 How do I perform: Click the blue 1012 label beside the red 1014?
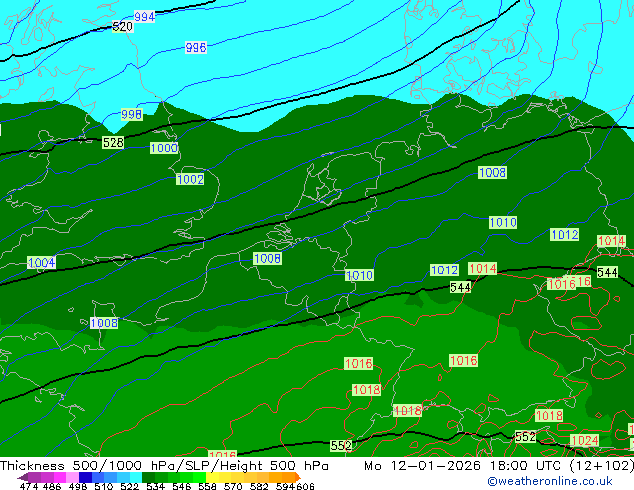pos(444,270)
